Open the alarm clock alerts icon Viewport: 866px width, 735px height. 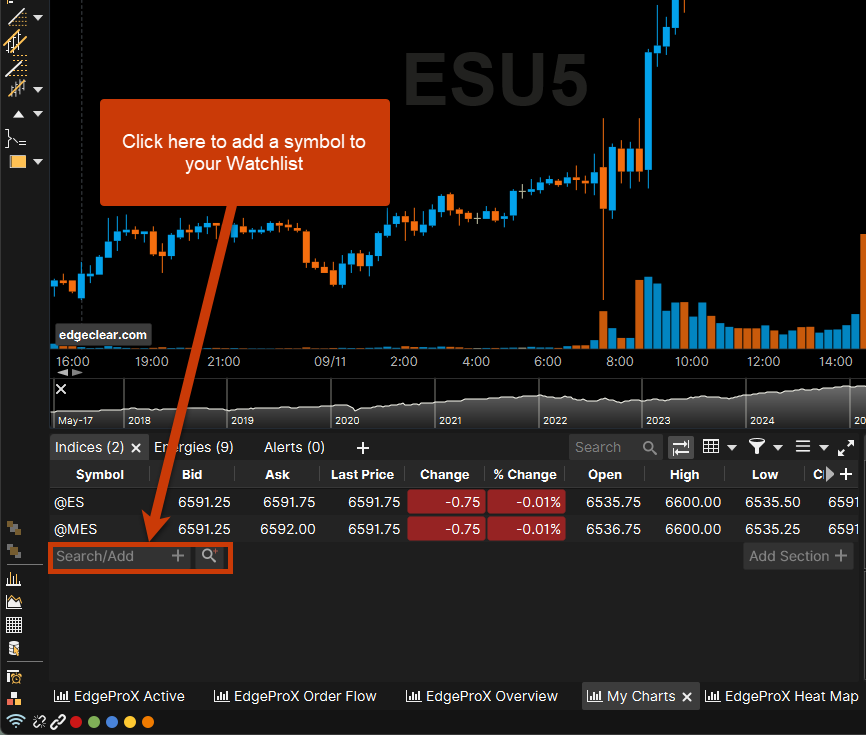(14, 678)
